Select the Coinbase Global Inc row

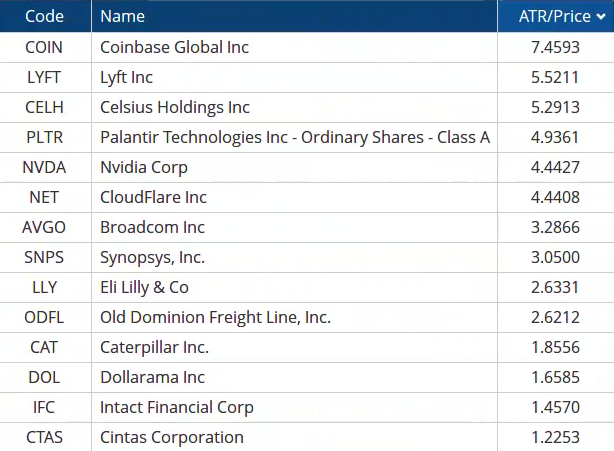(x=175, y=47)
